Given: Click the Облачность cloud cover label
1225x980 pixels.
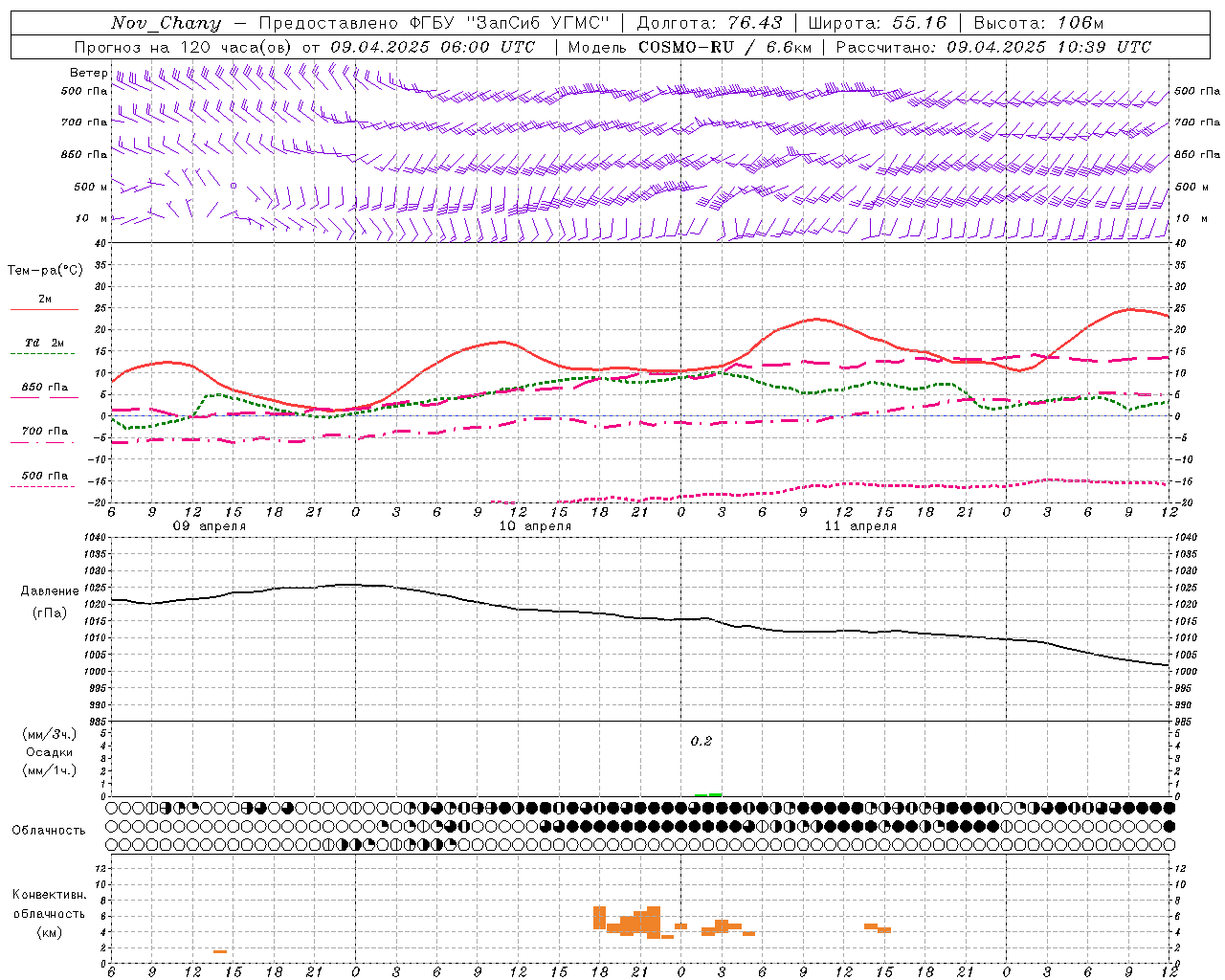Looking at the screenshot, I should 49,830.
